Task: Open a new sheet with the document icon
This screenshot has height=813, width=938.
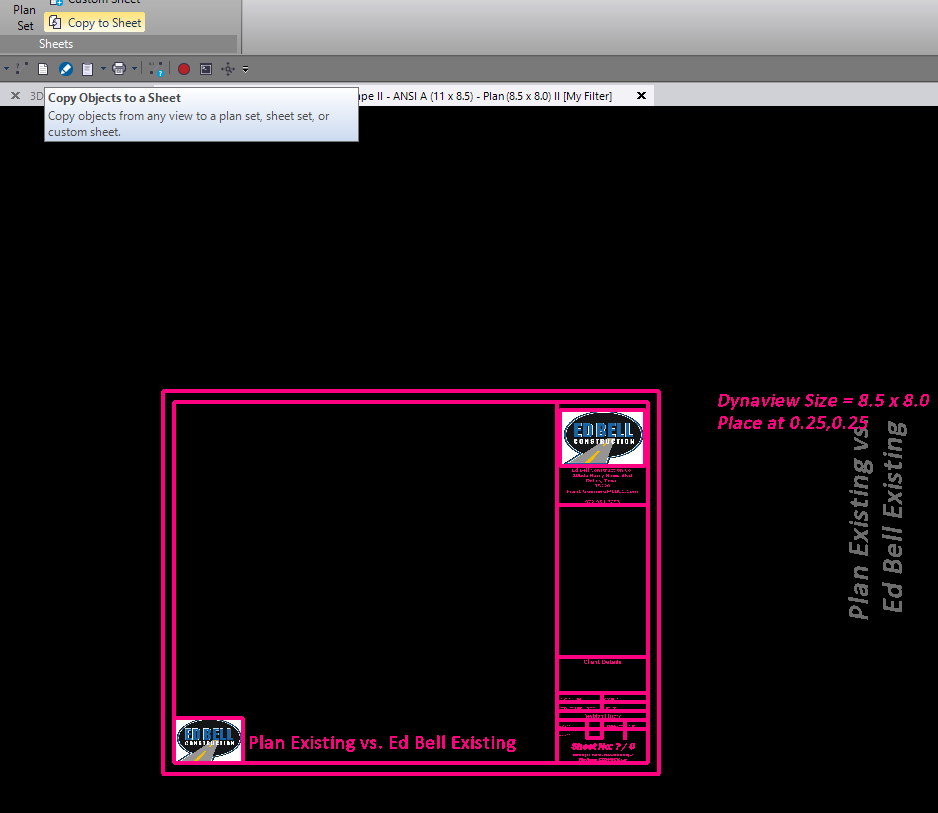Action: [x=42, y=68]
